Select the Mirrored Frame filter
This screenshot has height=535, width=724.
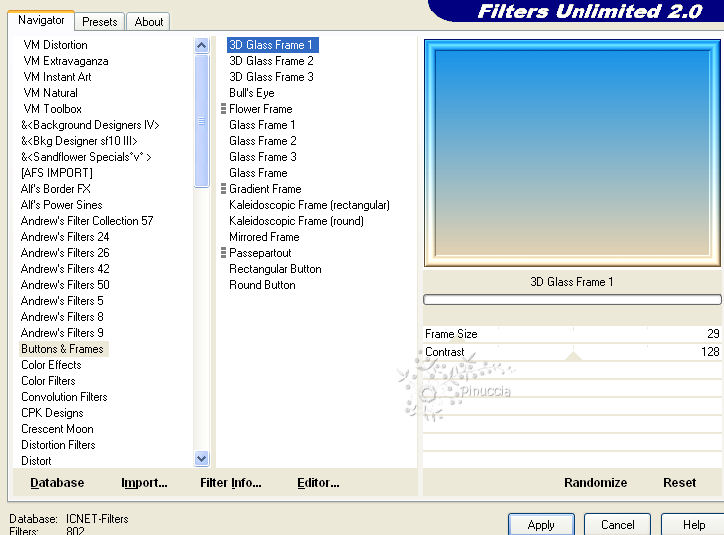264,237
